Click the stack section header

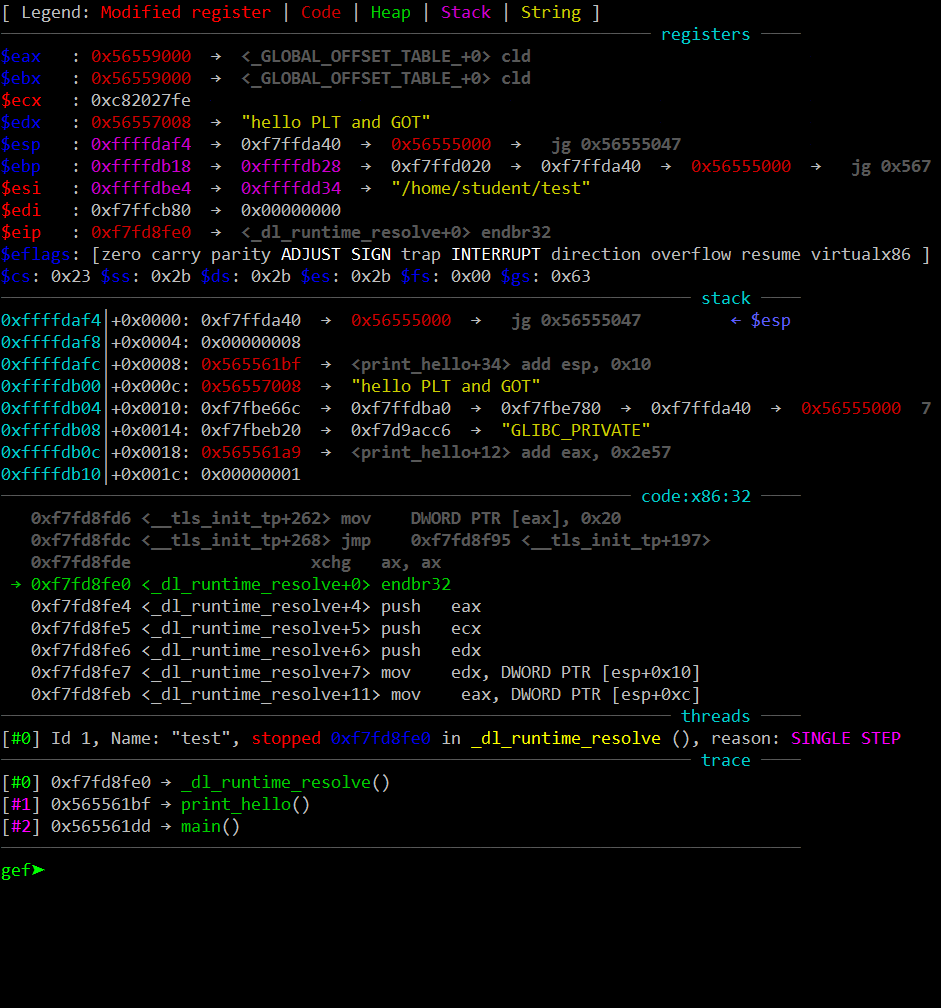pyautogui.click(x=726, y=298)
